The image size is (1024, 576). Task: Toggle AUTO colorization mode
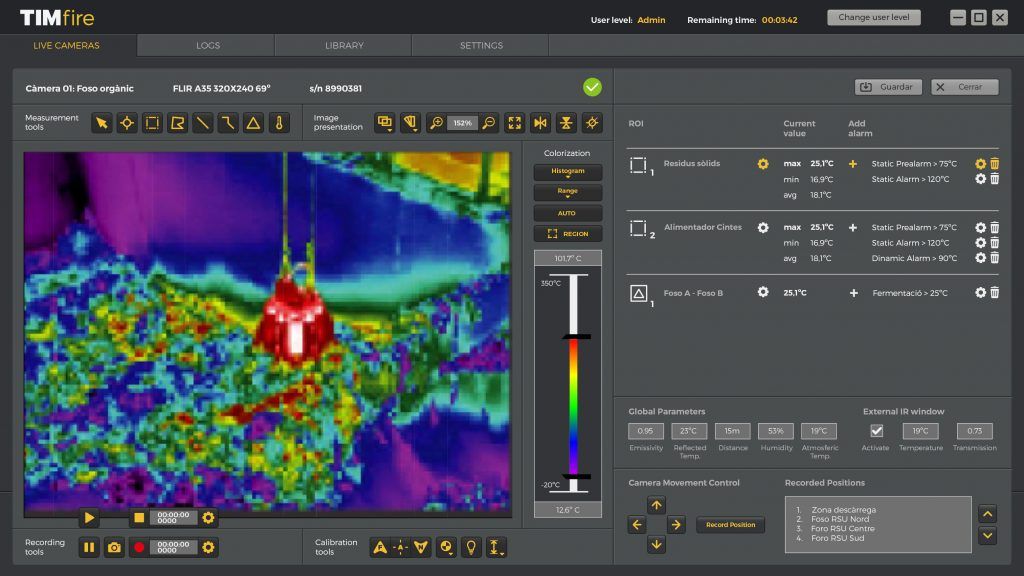[568, 213]
